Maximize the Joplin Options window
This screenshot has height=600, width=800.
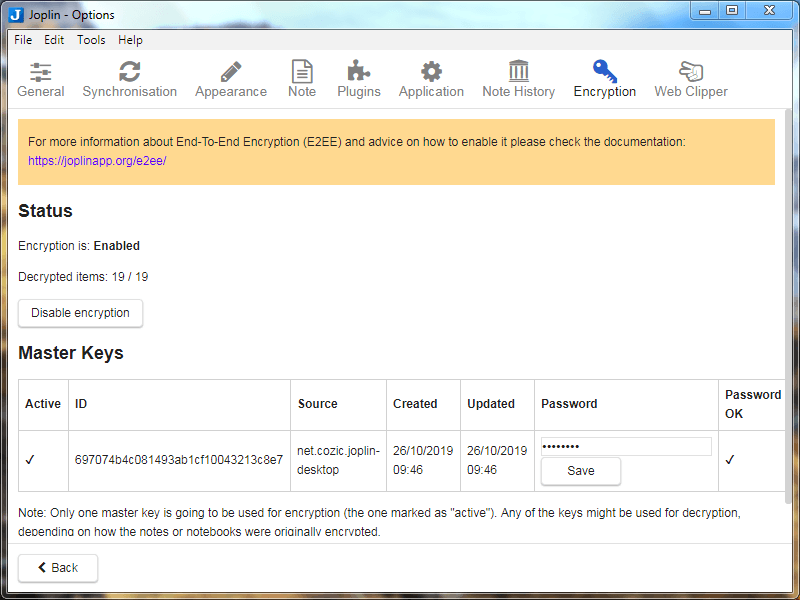[x=732, y=11]
